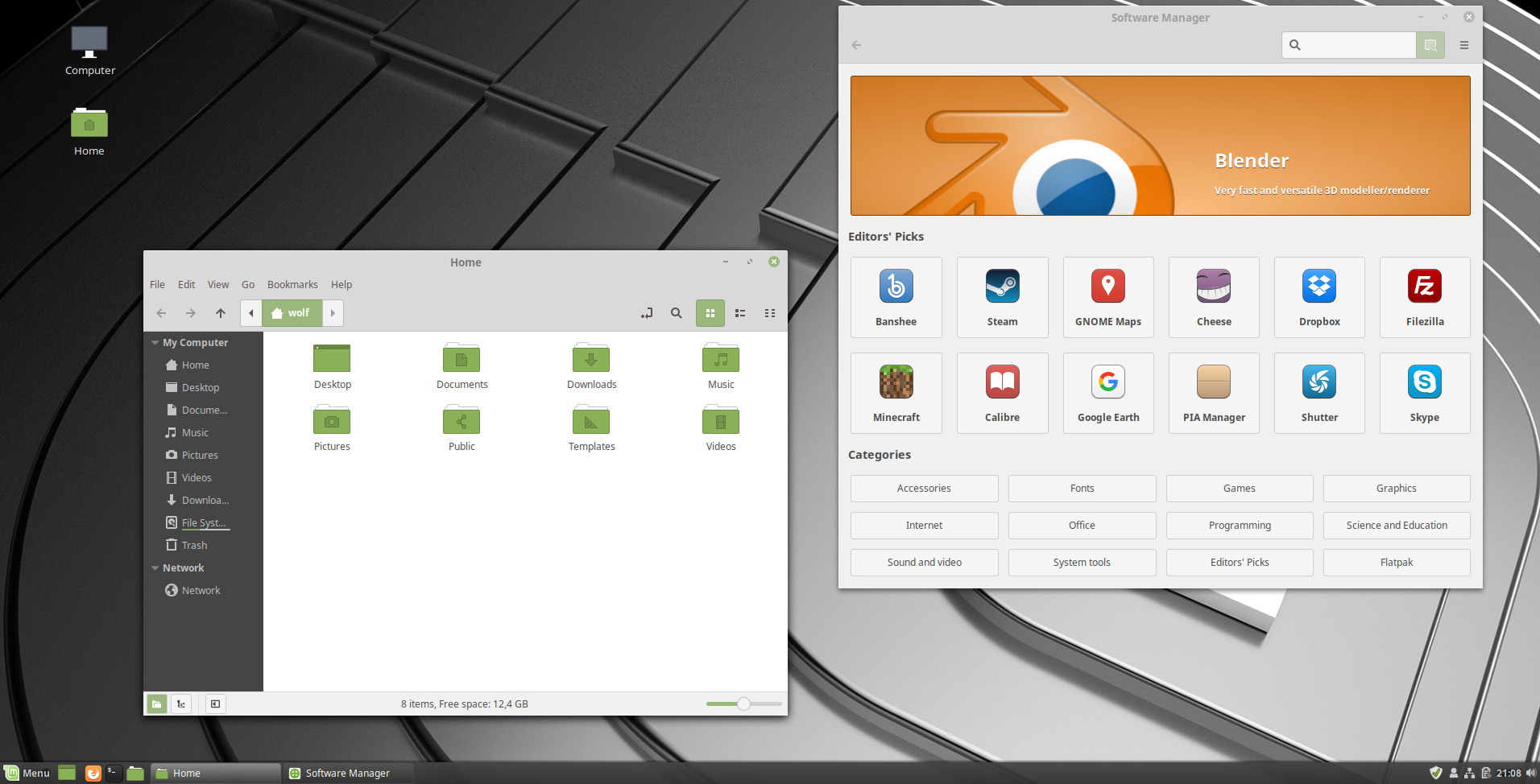This screenshot has height=784, width=1540.
Task: Open the Games category
Action: pos(1240,489)
